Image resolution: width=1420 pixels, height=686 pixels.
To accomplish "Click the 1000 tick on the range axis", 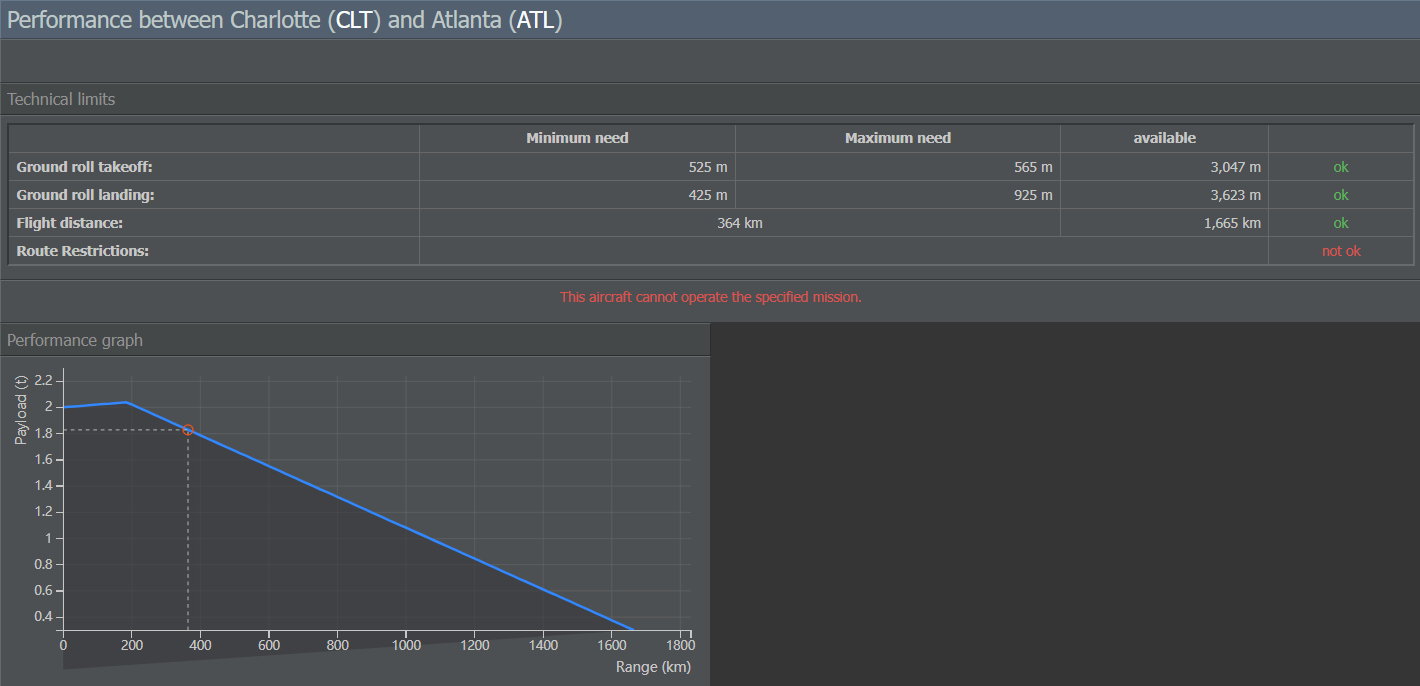I will tap(406, 646).
